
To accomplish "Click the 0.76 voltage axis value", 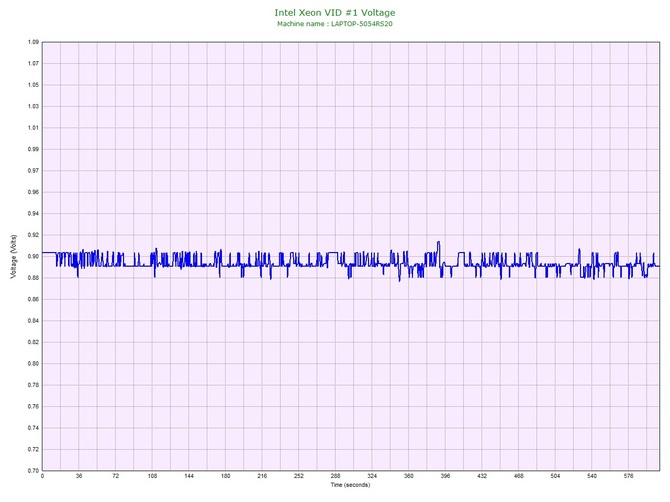I will [33, 406].
